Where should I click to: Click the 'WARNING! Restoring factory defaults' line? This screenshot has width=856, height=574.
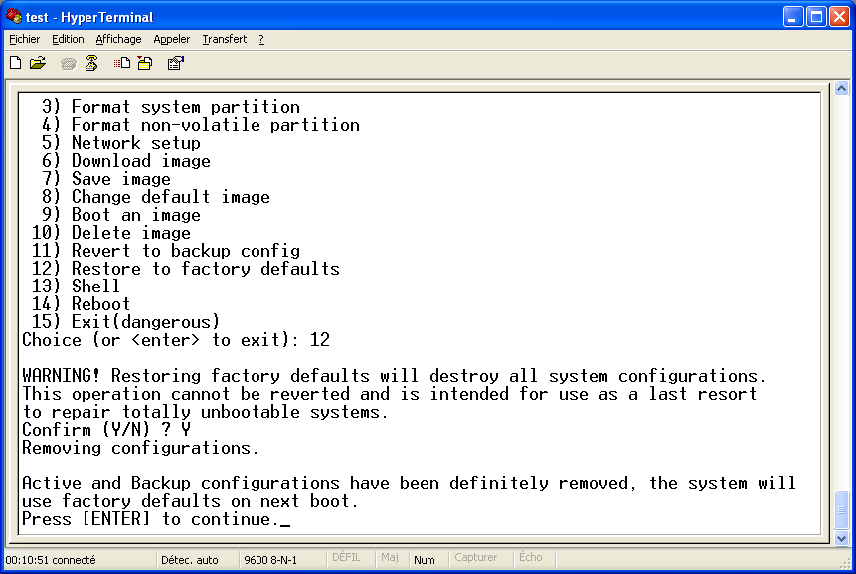(395, 376)
